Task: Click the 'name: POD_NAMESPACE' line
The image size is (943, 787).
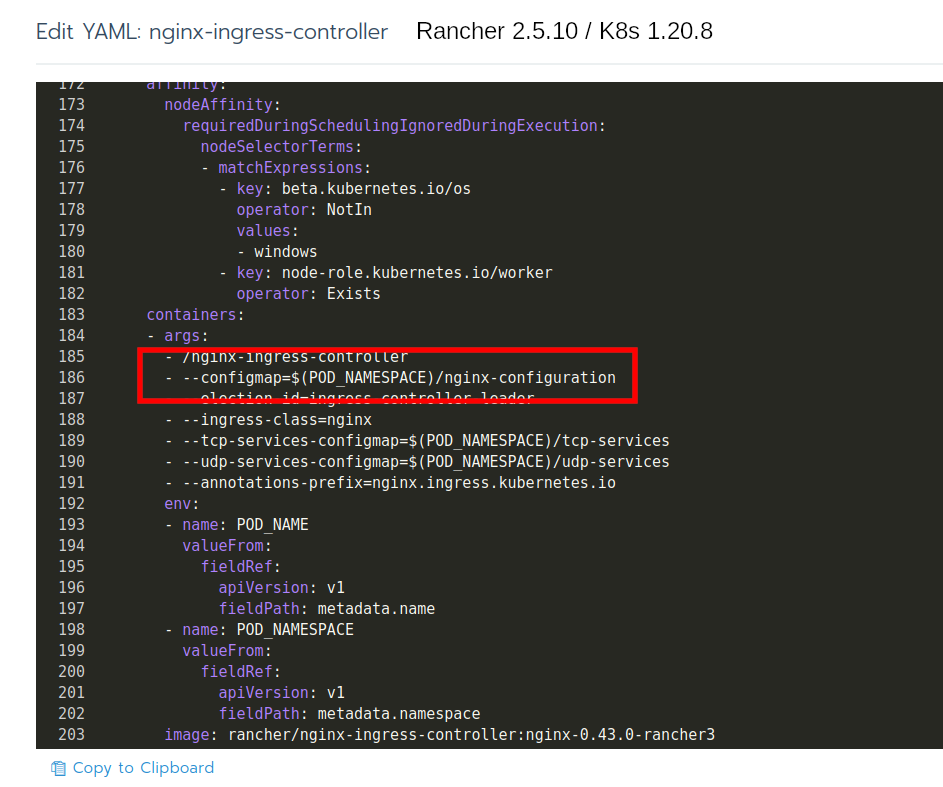Action: pyautogui.click(x=268, y=630)
